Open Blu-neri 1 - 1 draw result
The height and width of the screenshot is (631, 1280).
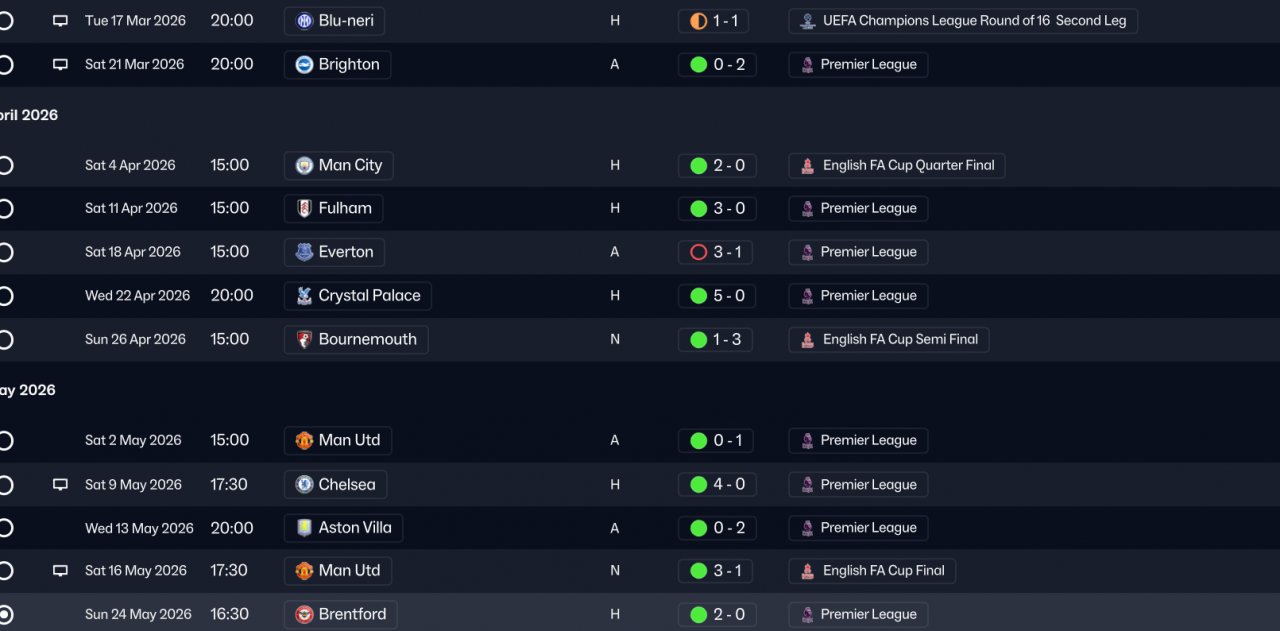[x=717, y=21]
